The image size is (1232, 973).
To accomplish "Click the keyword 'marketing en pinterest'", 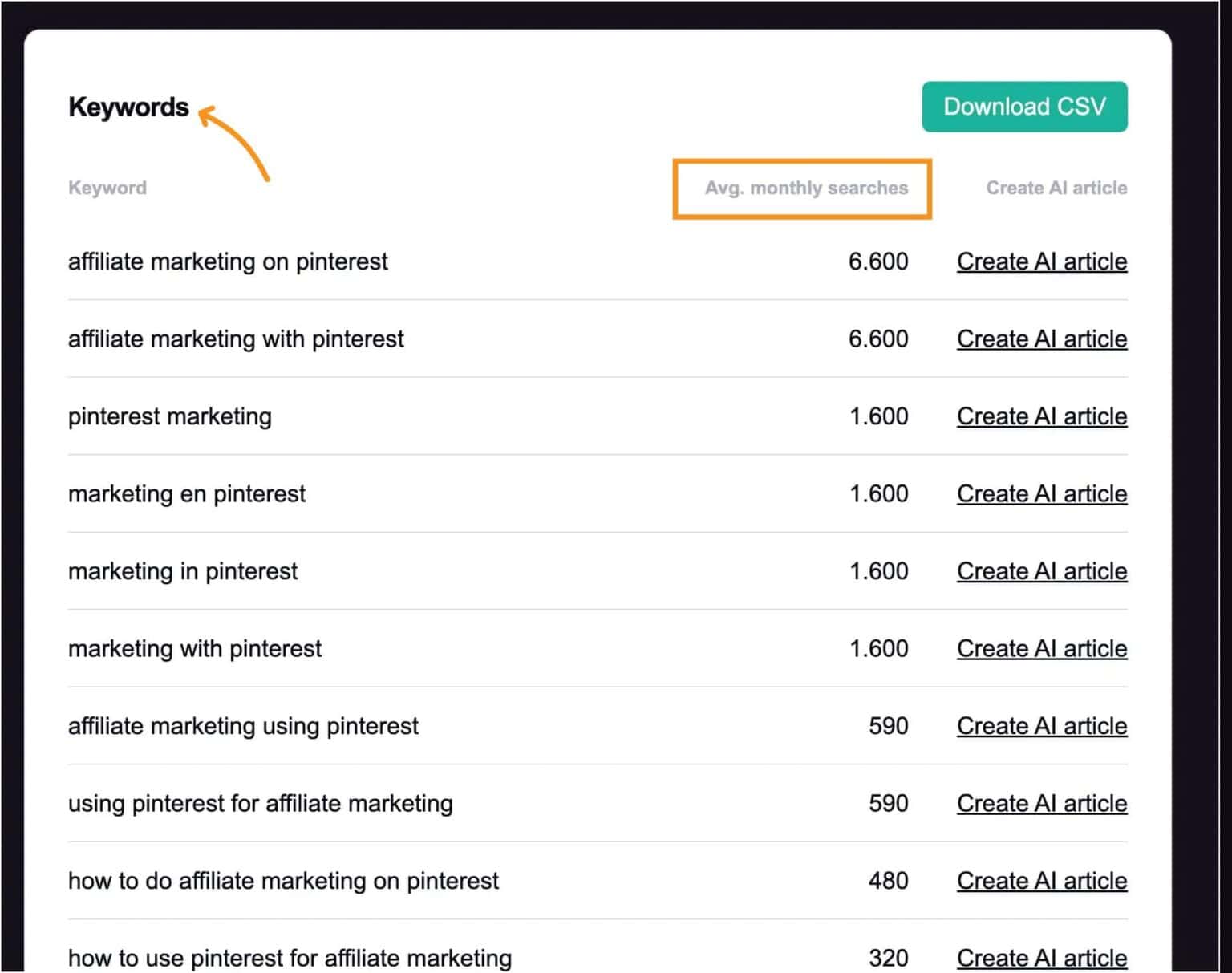I will click(187, 494).
